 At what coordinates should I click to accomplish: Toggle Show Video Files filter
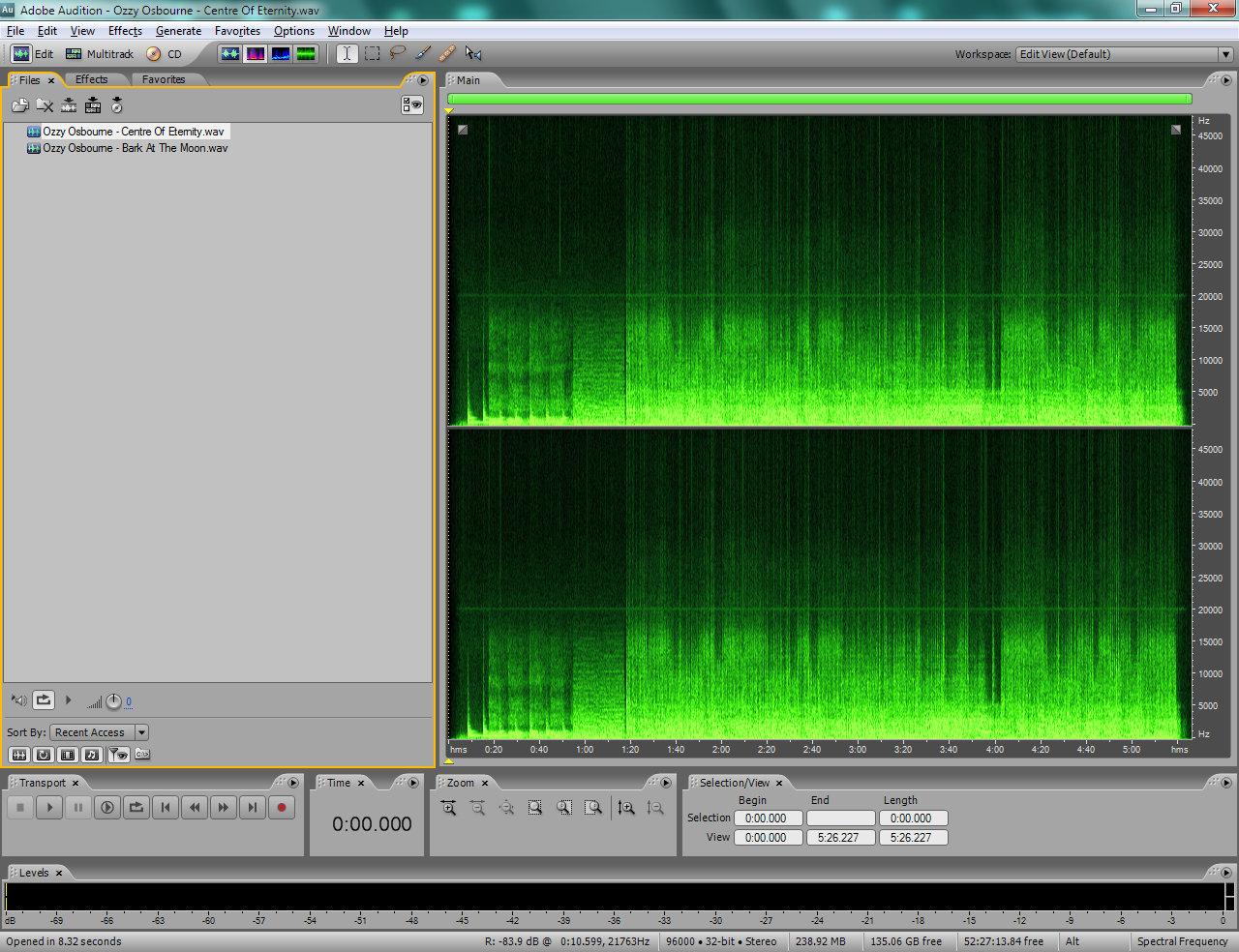pyautogui.click(x=68, y=755)
